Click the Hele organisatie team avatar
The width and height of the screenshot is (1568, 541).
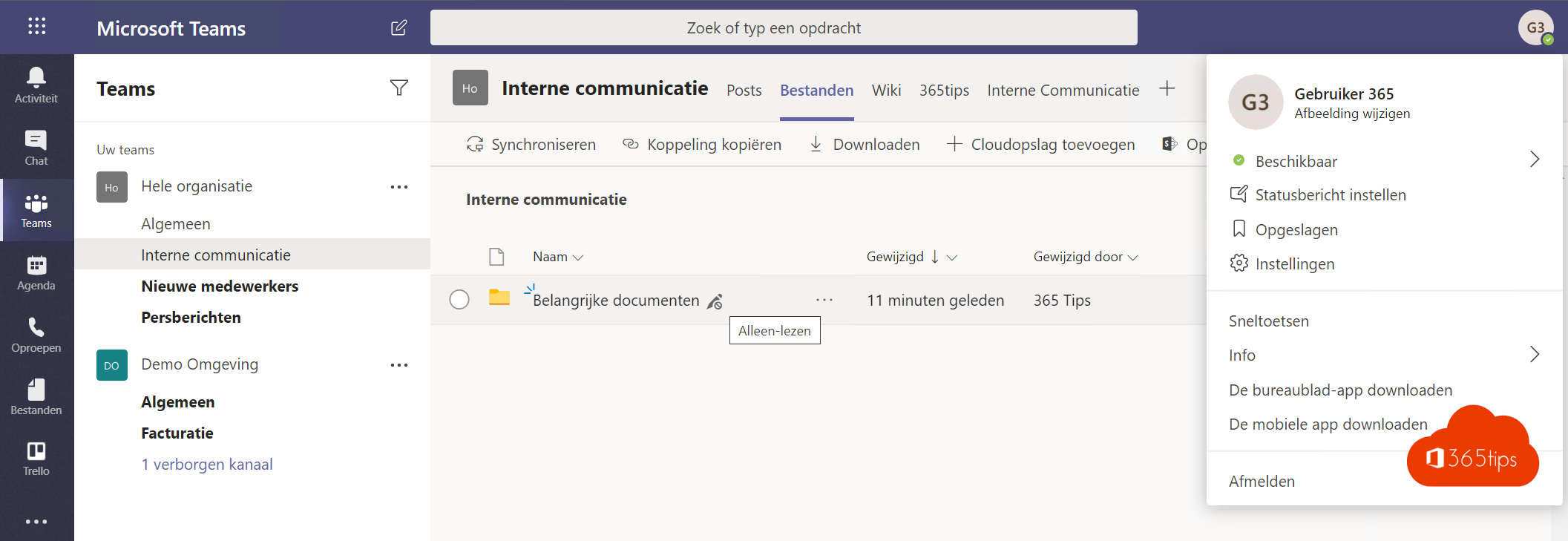111,187
